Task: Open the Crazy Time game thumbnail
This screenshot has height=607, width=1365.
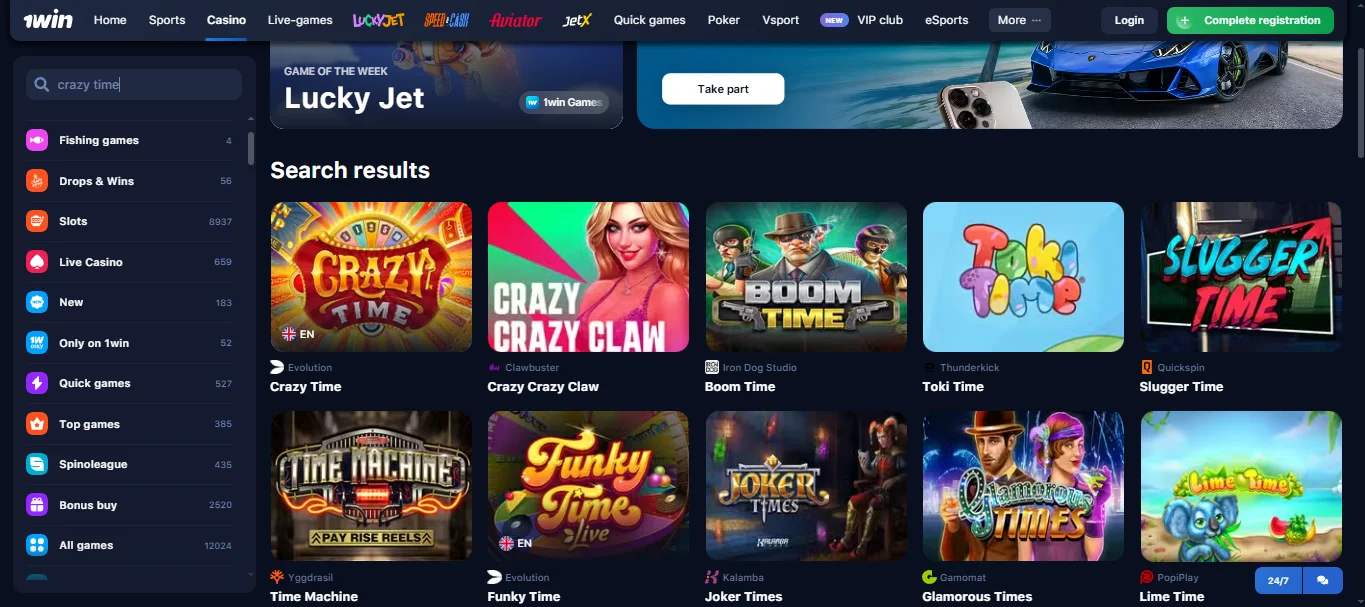Action: pyautogui.click(x=371, y=277)
